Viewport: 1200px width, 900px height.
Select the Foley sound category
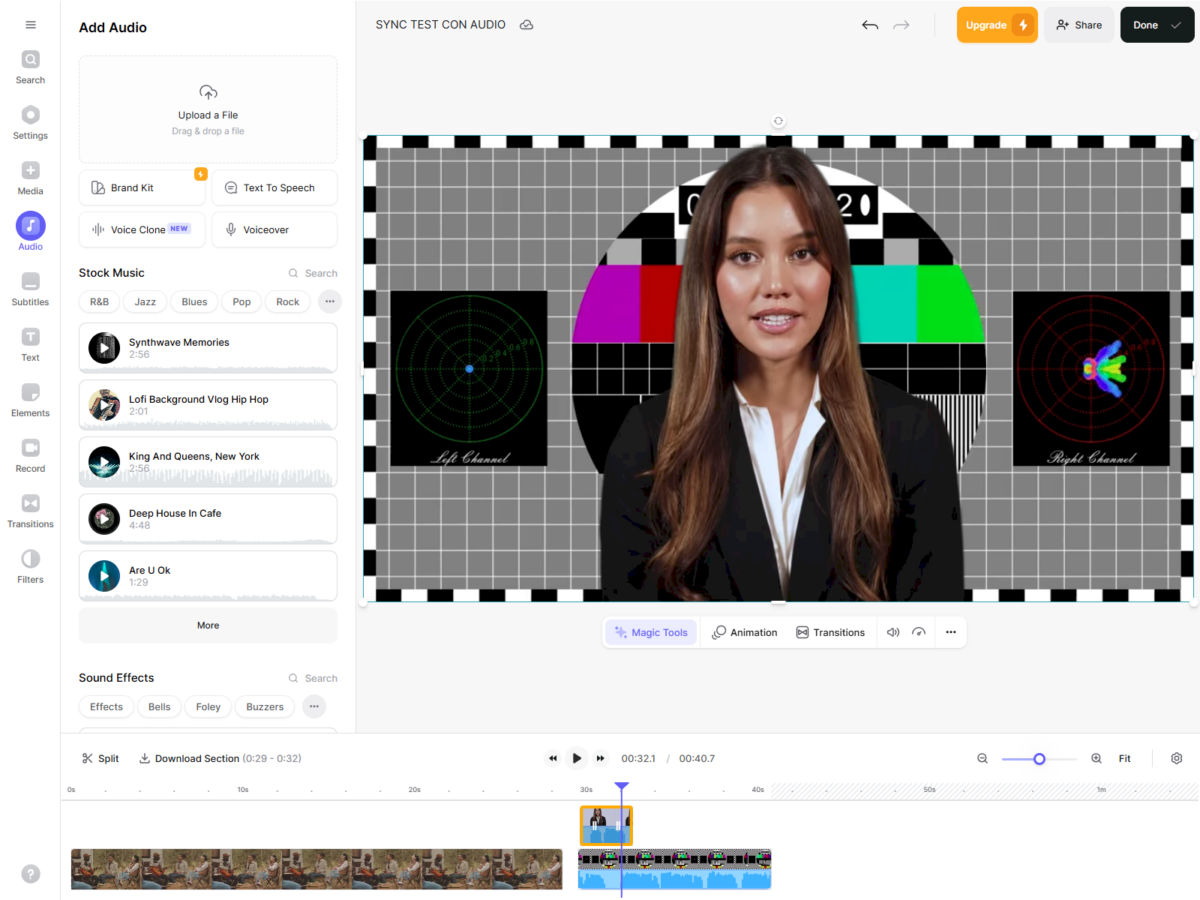pos(208,706)
